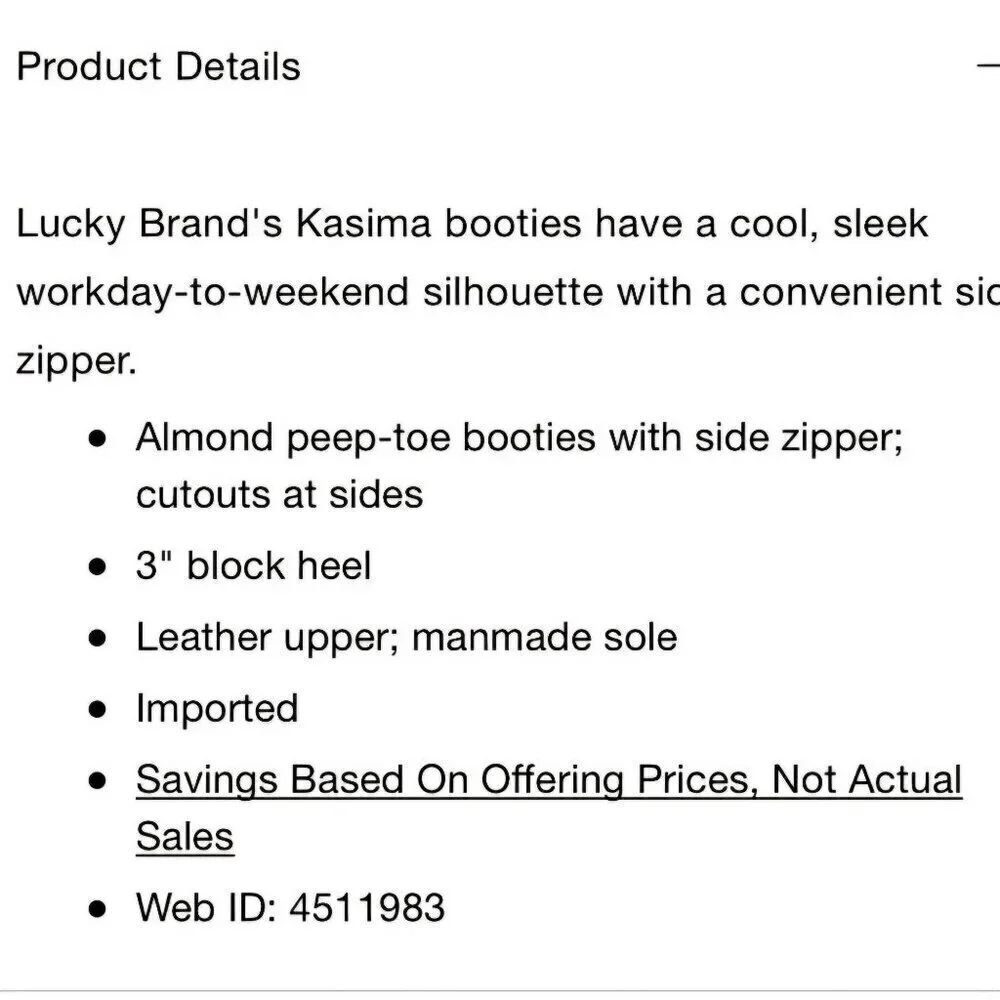Click the bullet dot beside 3" block heel
Viewport: 1000px width, 1000px height.
[98, 566]
